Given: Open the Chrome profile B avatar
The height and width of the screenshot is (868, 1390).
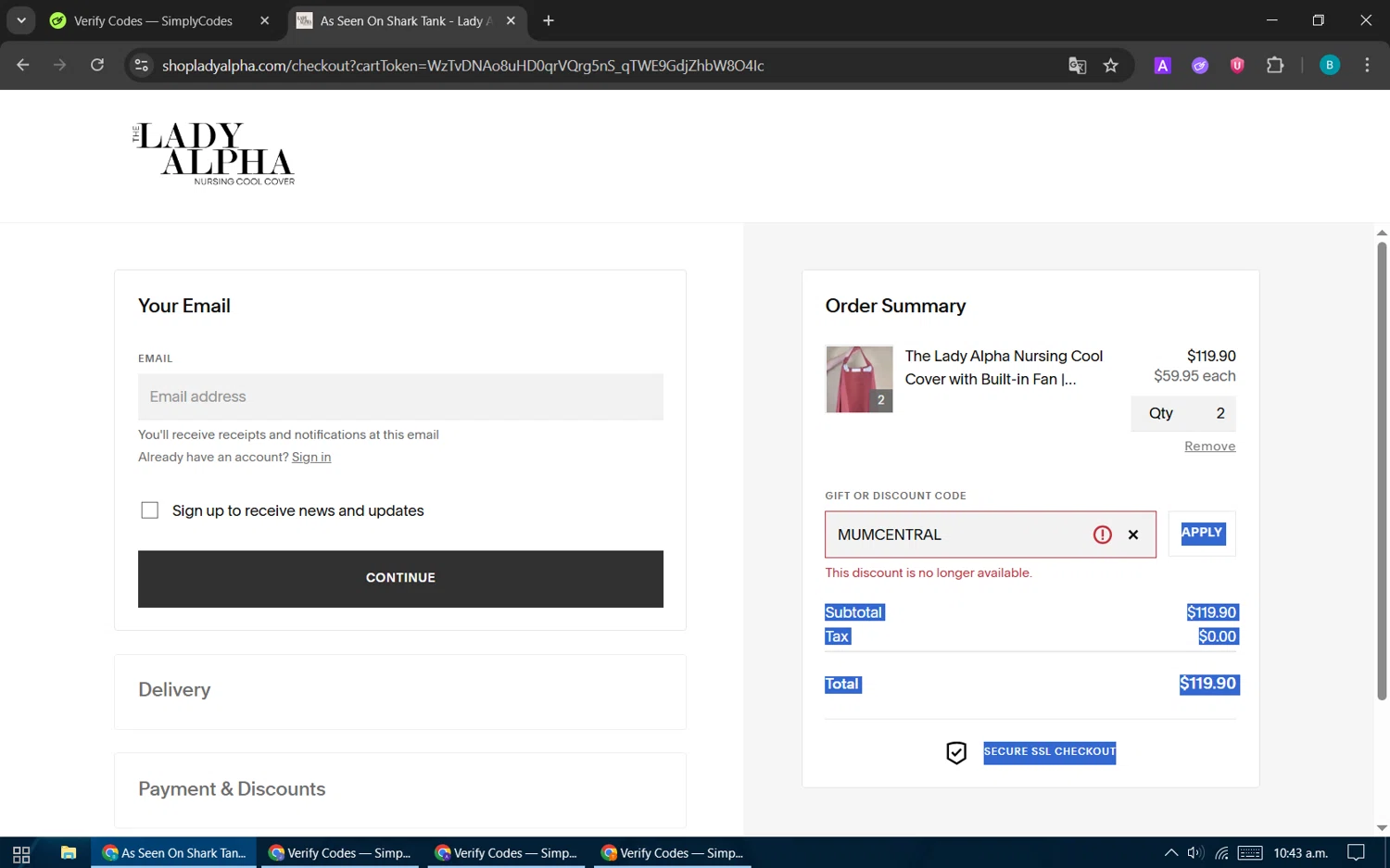Looking at the screenshot, I should coord(1330,65).
